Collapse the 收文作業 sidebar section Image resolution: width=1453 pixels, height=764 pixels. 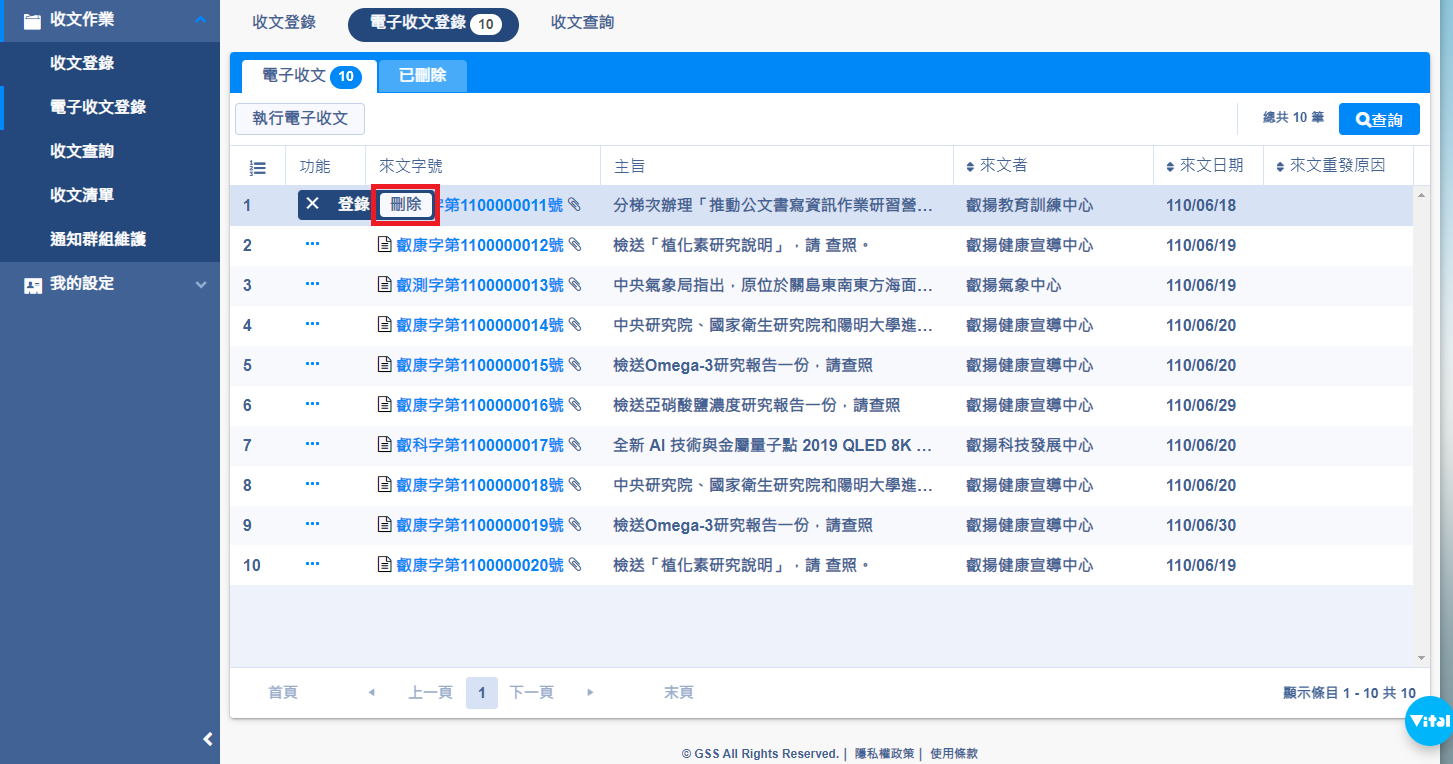click(201, 20)
